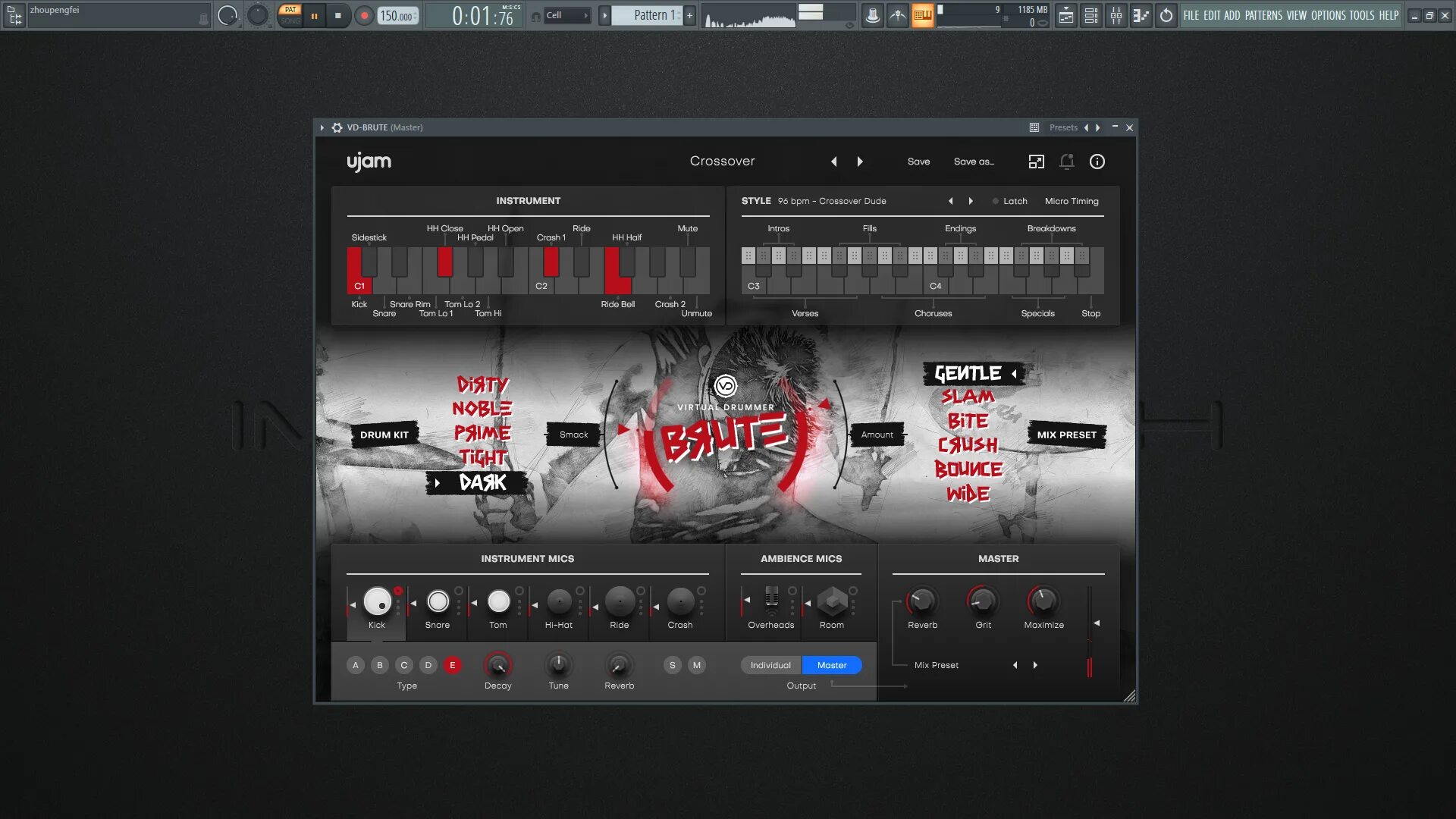Select kick type E
The image size is (1456, 819).
pos(452,665)
